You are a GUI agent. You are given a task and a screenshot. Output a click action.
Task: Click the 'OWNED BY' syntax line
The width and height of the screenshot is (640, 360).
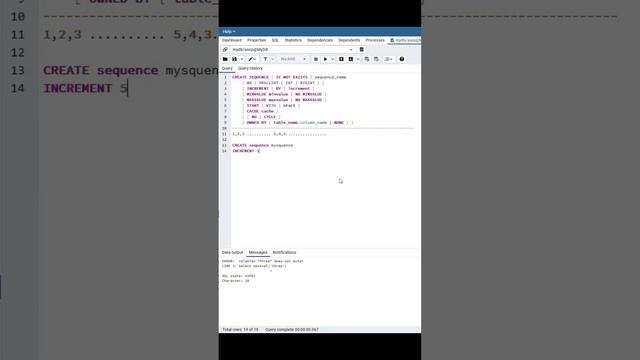tap(297, 122)
